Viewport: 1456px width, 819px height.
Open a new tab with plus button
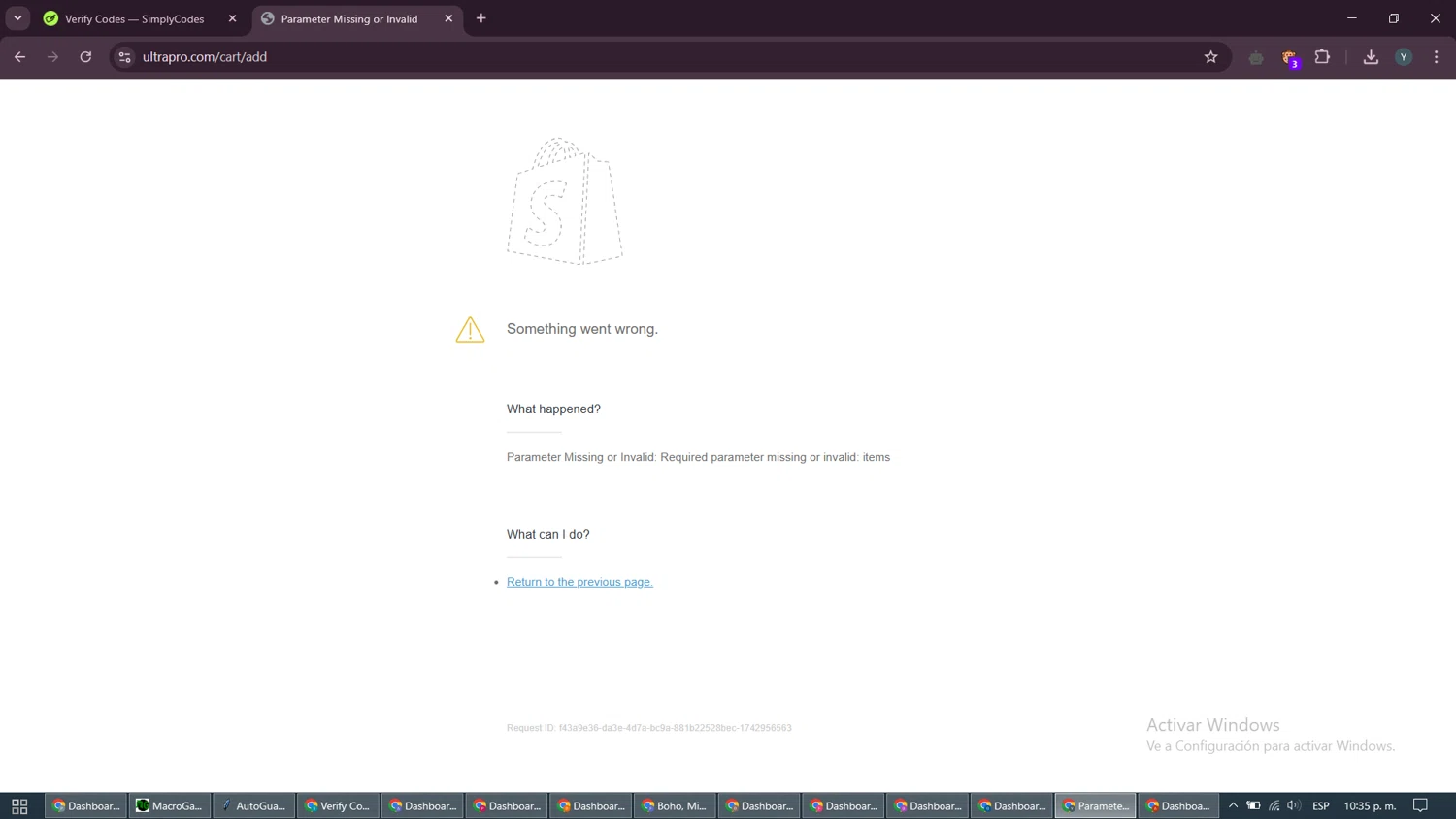(x=481, y=18)
